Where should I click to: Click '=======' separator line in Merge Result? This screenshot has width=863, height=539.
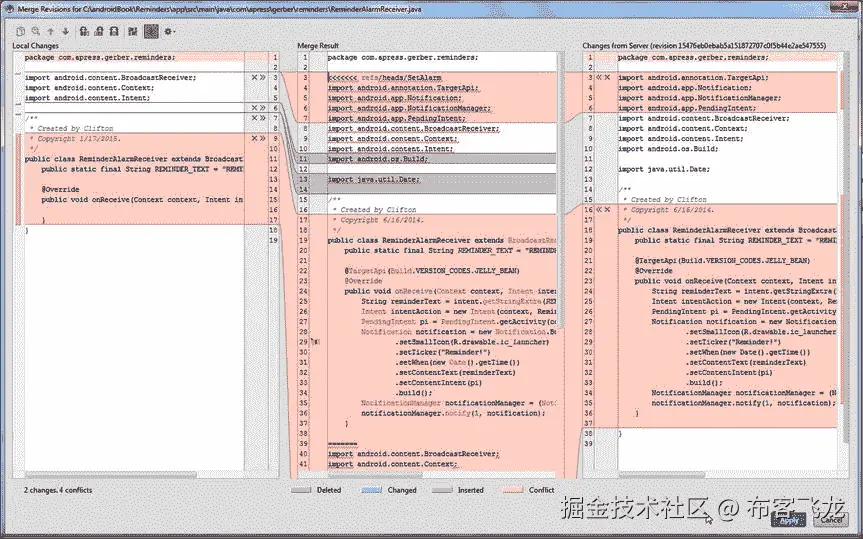(x=342, y=444)
